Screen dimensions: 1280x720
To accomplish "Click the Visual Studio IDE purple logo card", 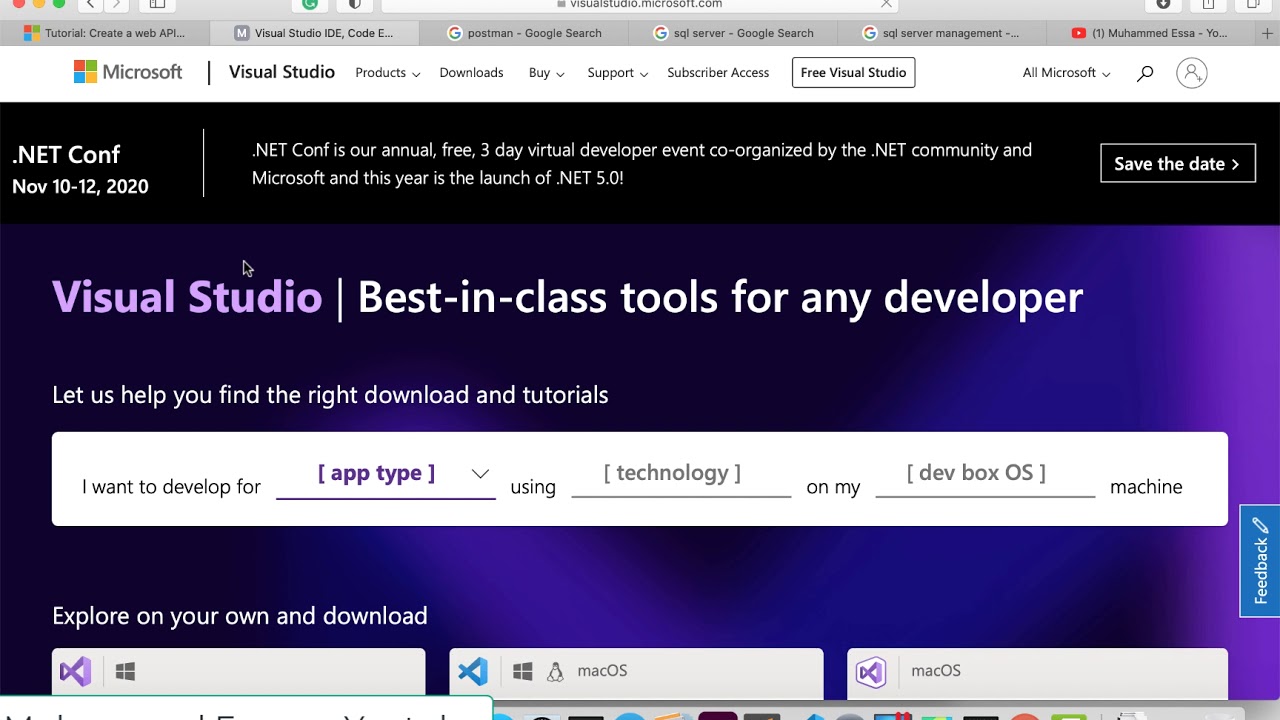I will pyautogui.click(x=238, y=671).
